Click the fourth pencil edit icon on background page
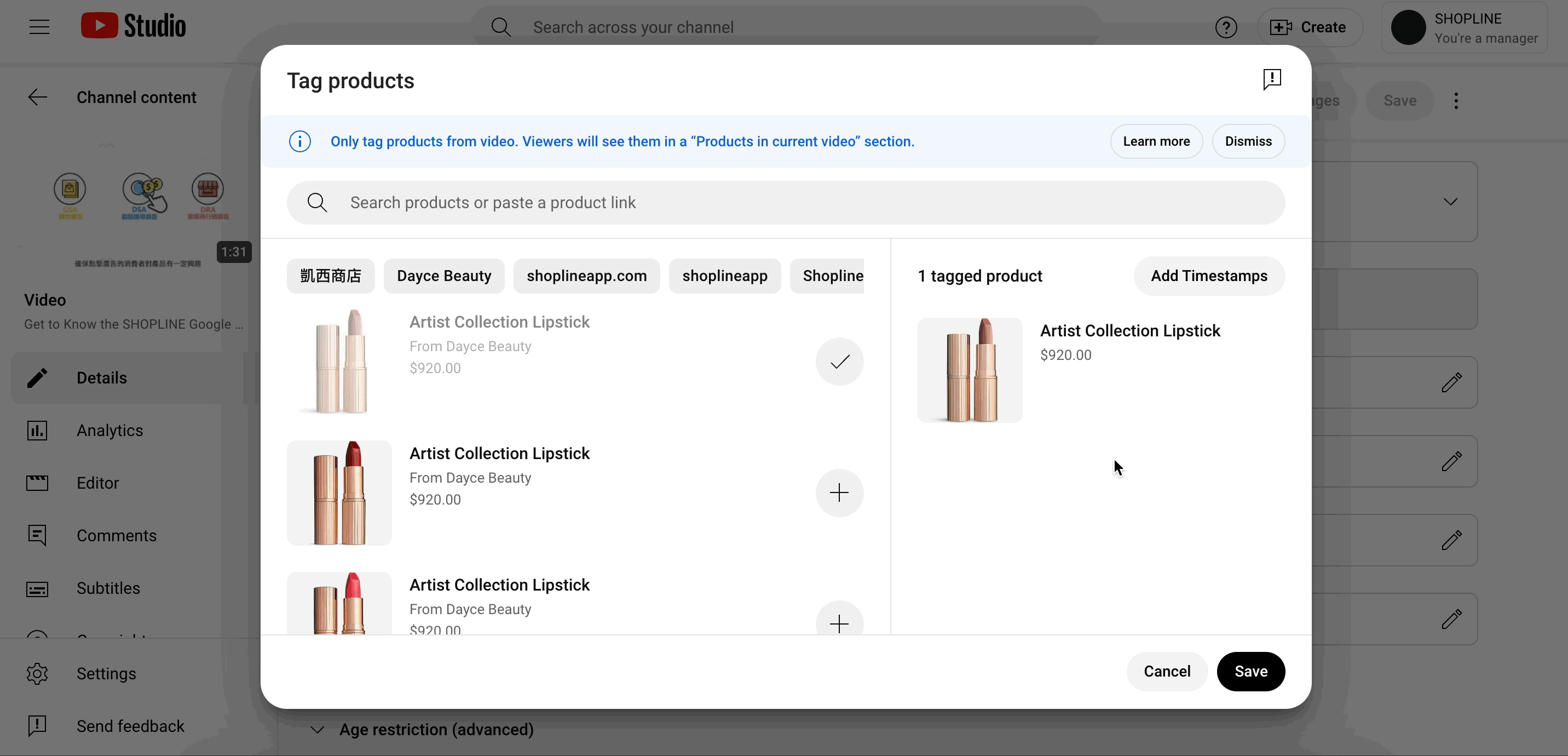 tap(1451, 619)
